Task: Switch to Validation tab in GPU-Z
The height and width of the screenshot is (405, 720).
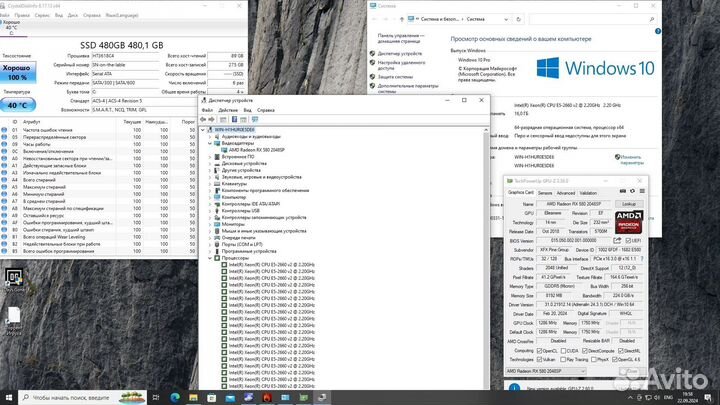Action: pyautogui.click(x=588, y=193)
